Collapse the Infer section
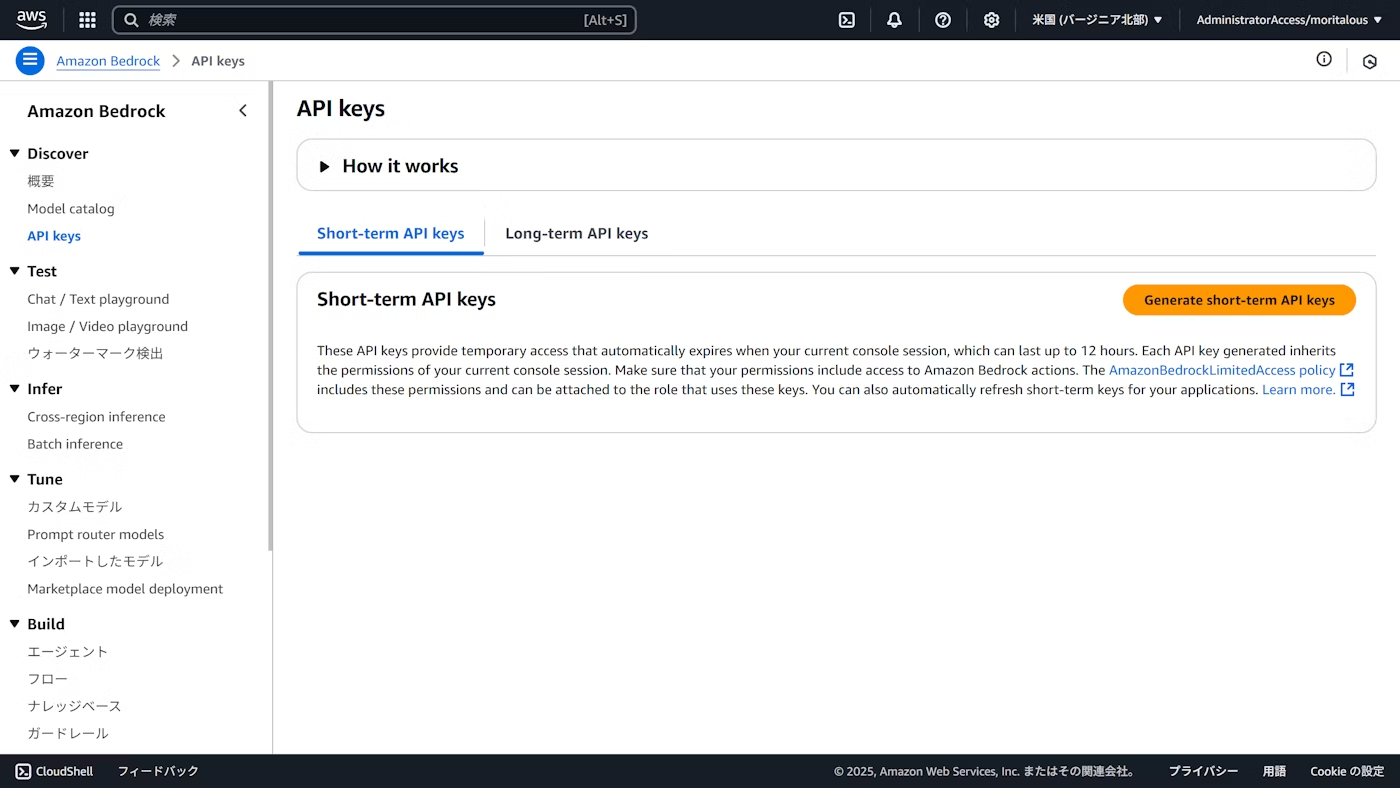This screenshot has width=1400, height=788. pos(15,389)
